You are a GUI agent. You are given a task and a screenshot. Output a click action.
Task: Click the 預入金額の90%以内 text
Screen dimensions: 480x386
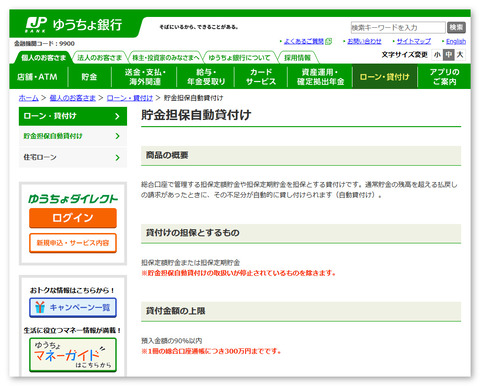[172, 341]
